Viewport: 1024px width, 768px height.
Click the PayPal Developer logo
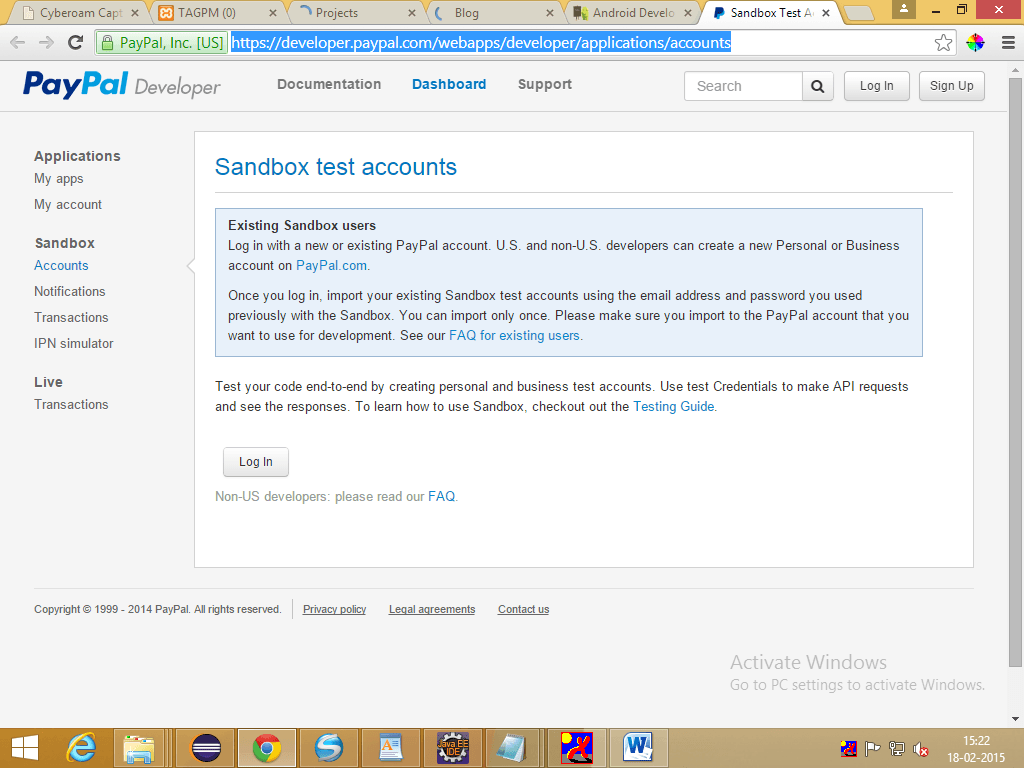121,85
